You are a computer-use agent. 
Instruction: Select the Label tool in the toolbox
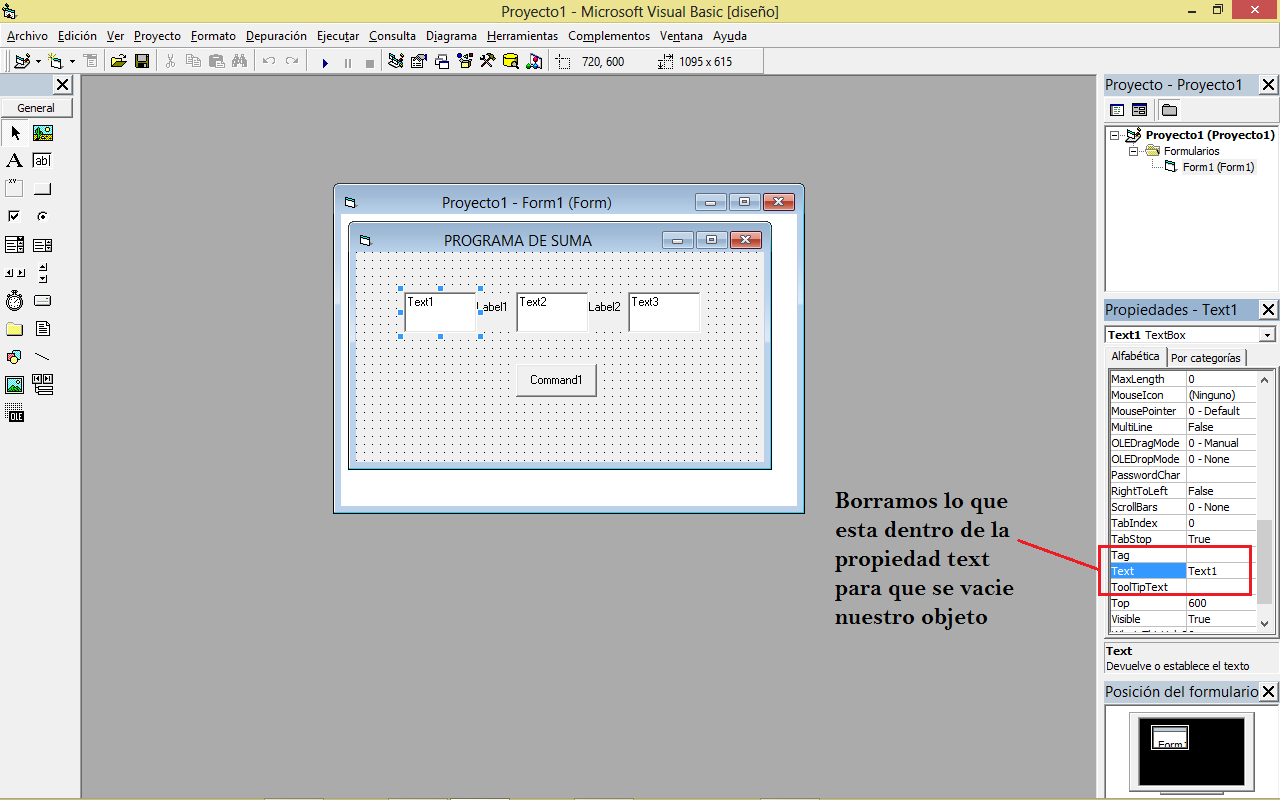coord(14,160)
